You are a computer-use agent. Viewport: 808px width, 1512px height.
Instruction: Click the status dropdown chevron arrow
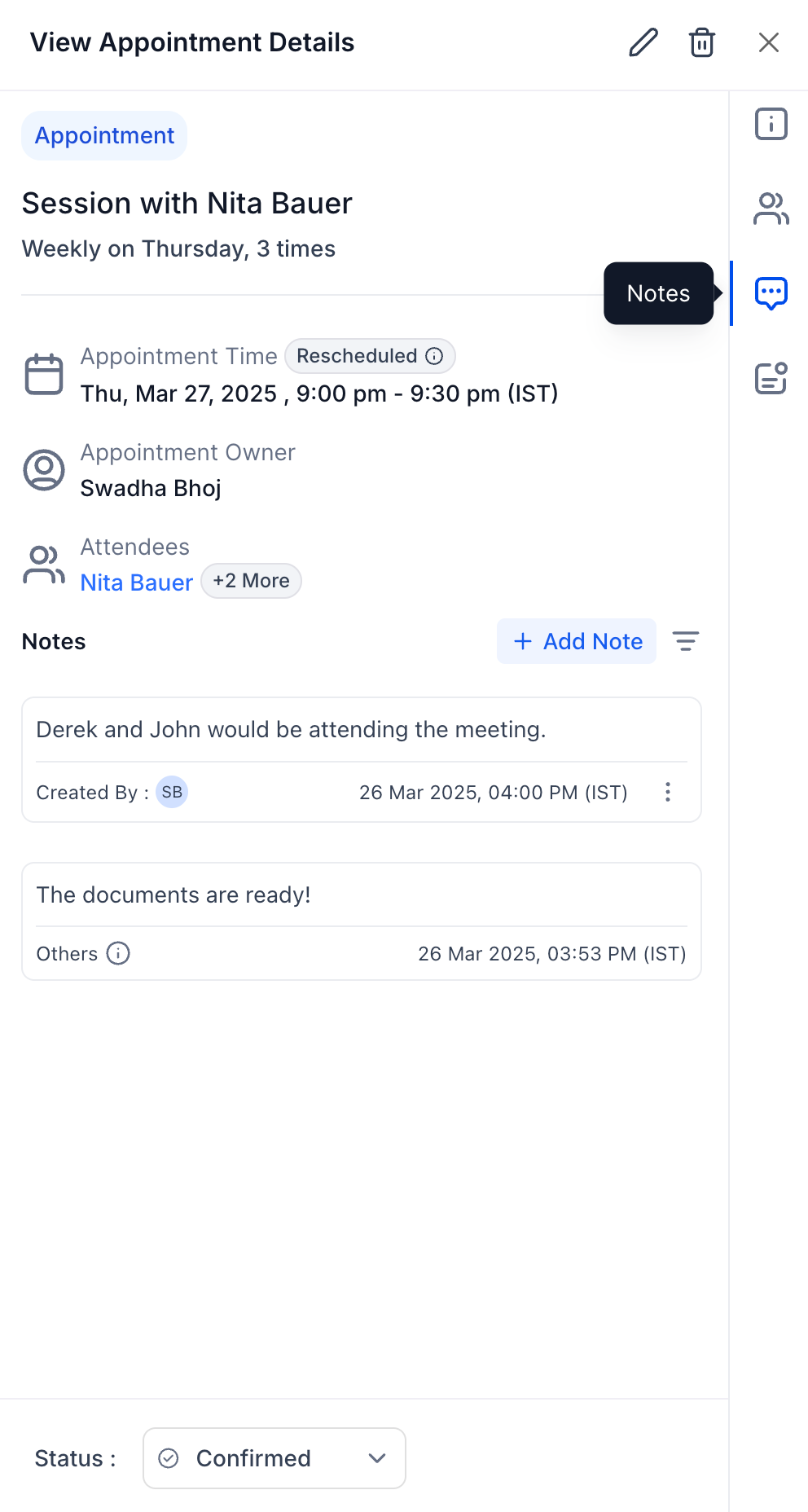376,1458
